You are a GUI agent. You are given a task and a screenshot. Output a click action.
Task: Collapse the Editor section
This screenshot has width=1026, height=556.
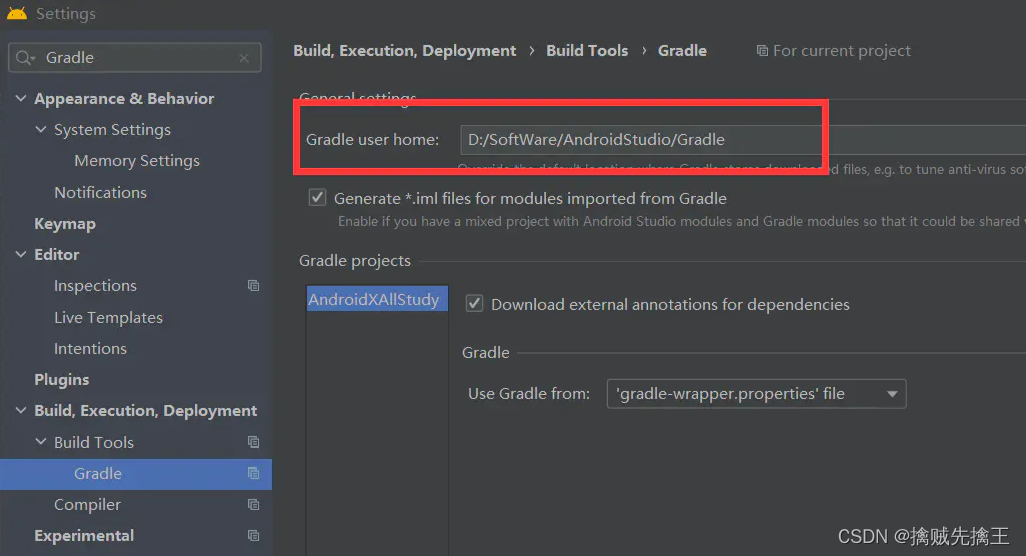pos(21,254)
